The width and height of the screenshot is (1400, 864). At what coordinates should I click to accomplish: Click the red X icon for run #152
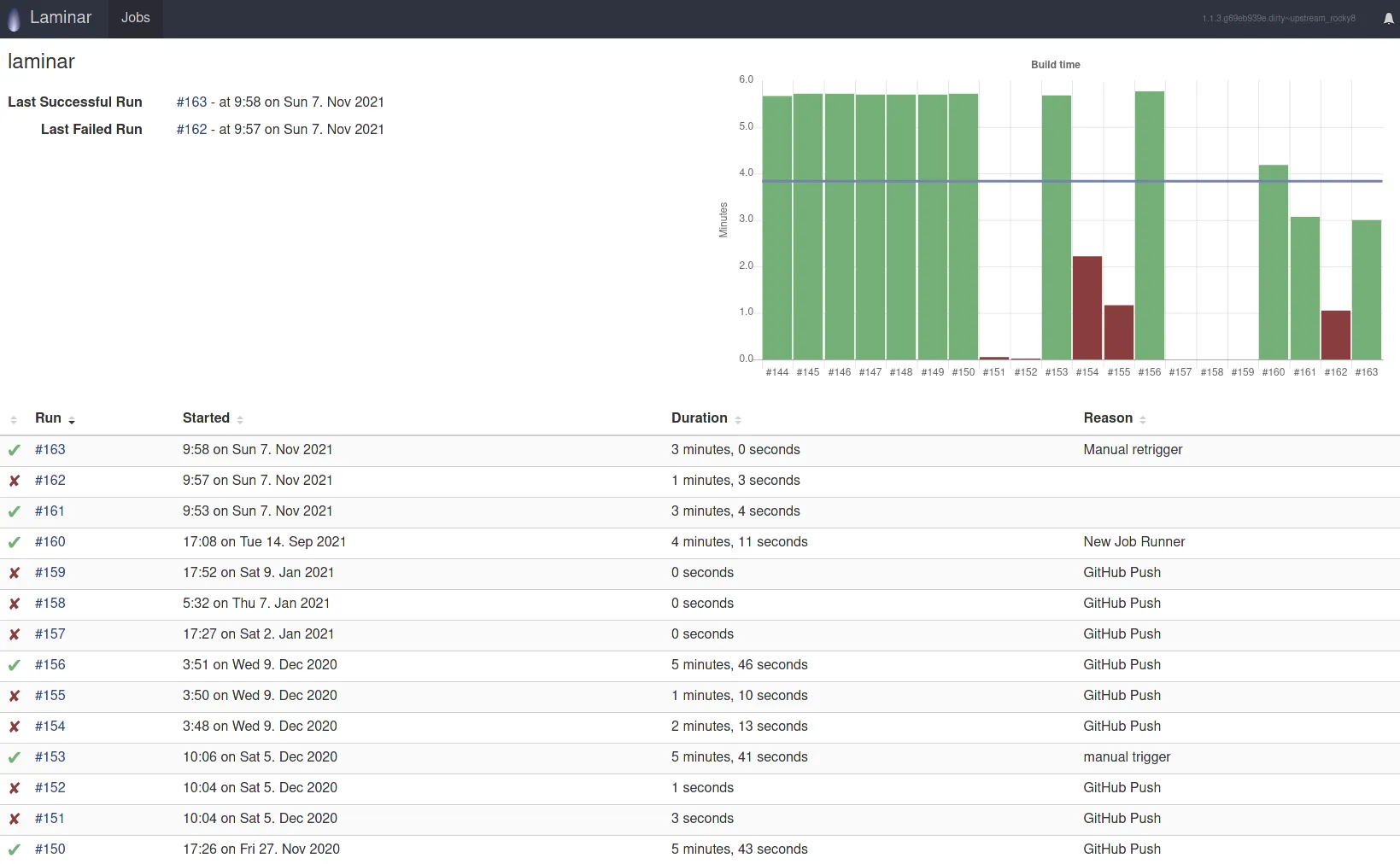coord(15,788)
